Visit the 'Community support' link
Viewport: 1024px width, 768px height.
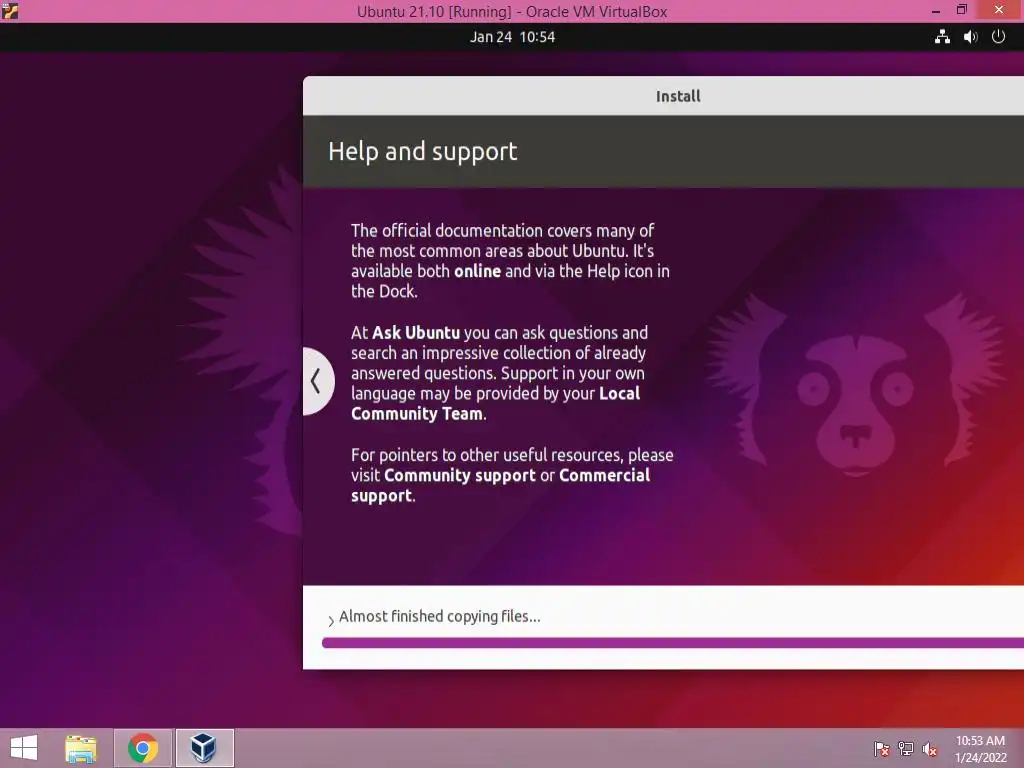point(460,475)
